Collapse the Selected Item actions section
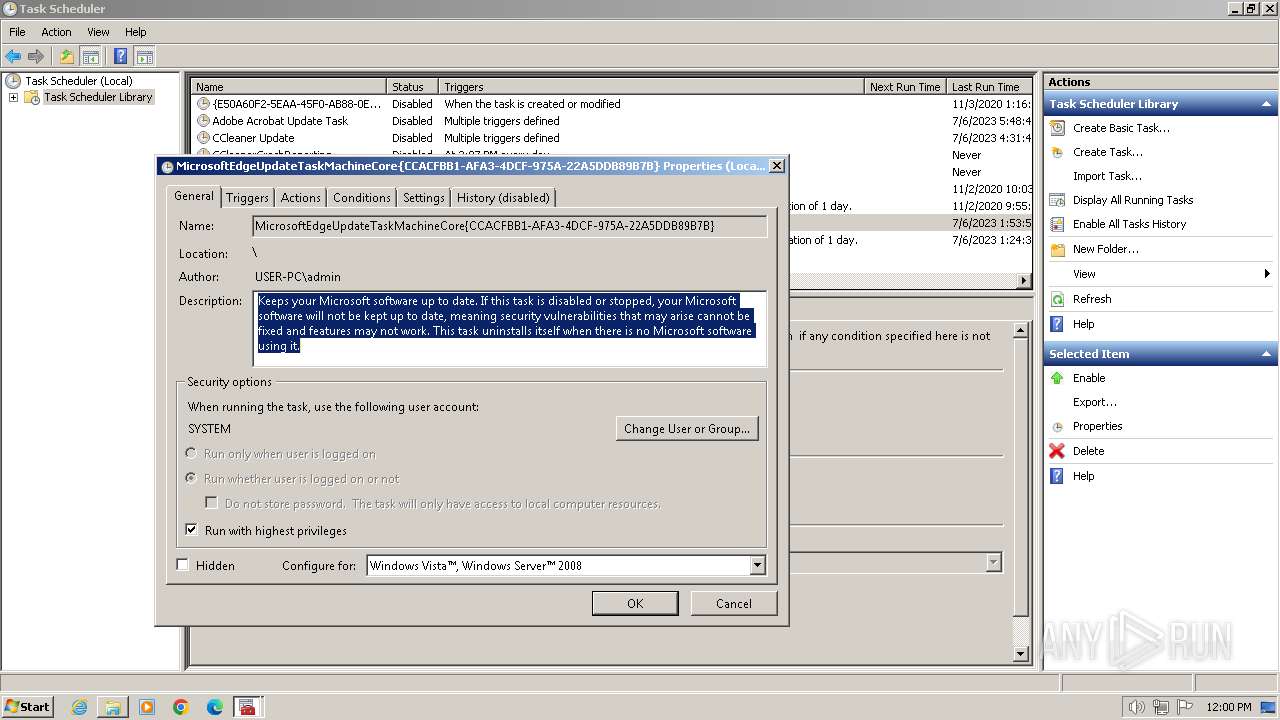The width and height of the screenshot is (1280, 720). pos(1267,354)
